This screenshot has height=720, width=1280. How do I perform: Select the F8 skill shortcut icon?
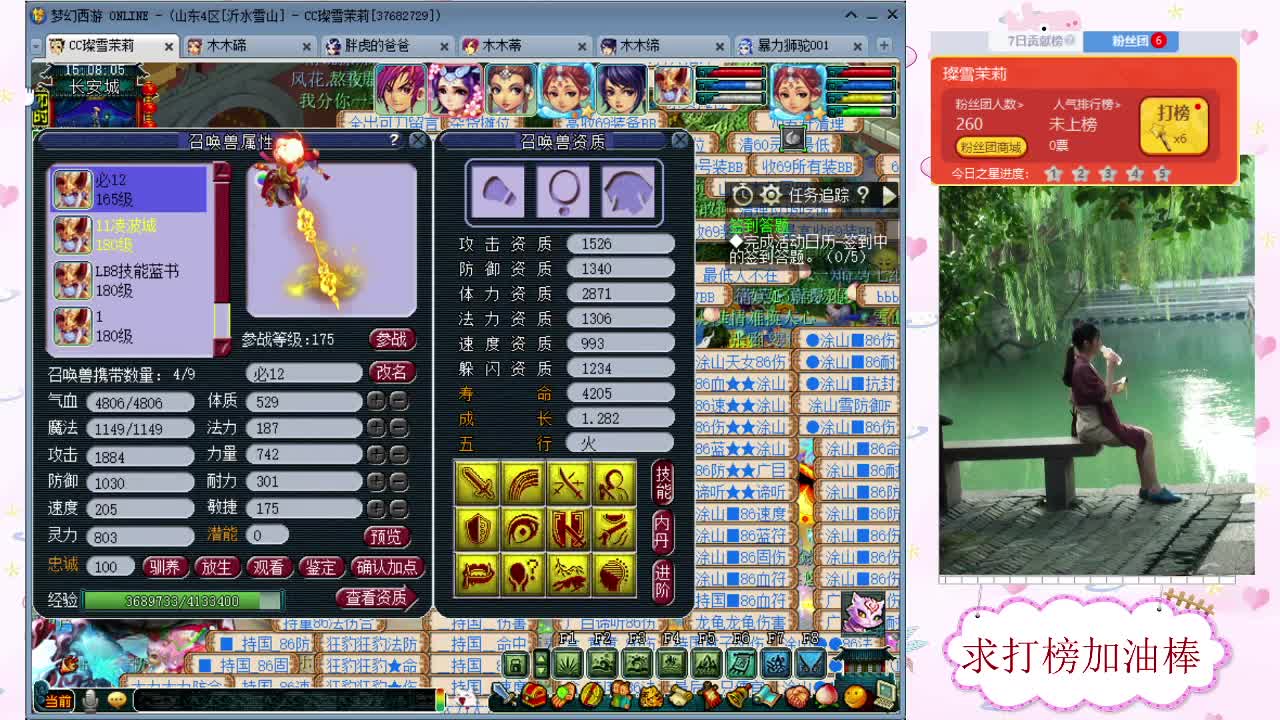tap(810, 663)
